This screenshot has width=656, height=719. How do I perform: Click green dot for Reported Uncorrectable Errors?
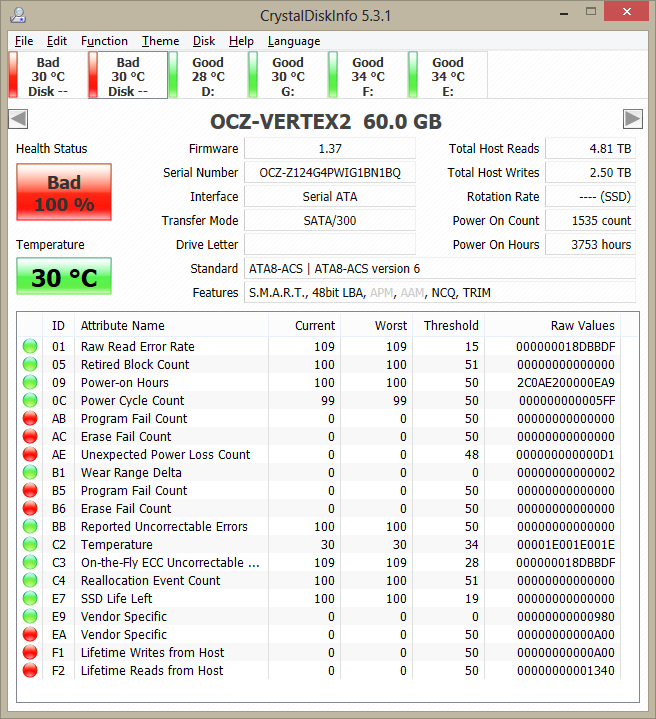point(30,526)
